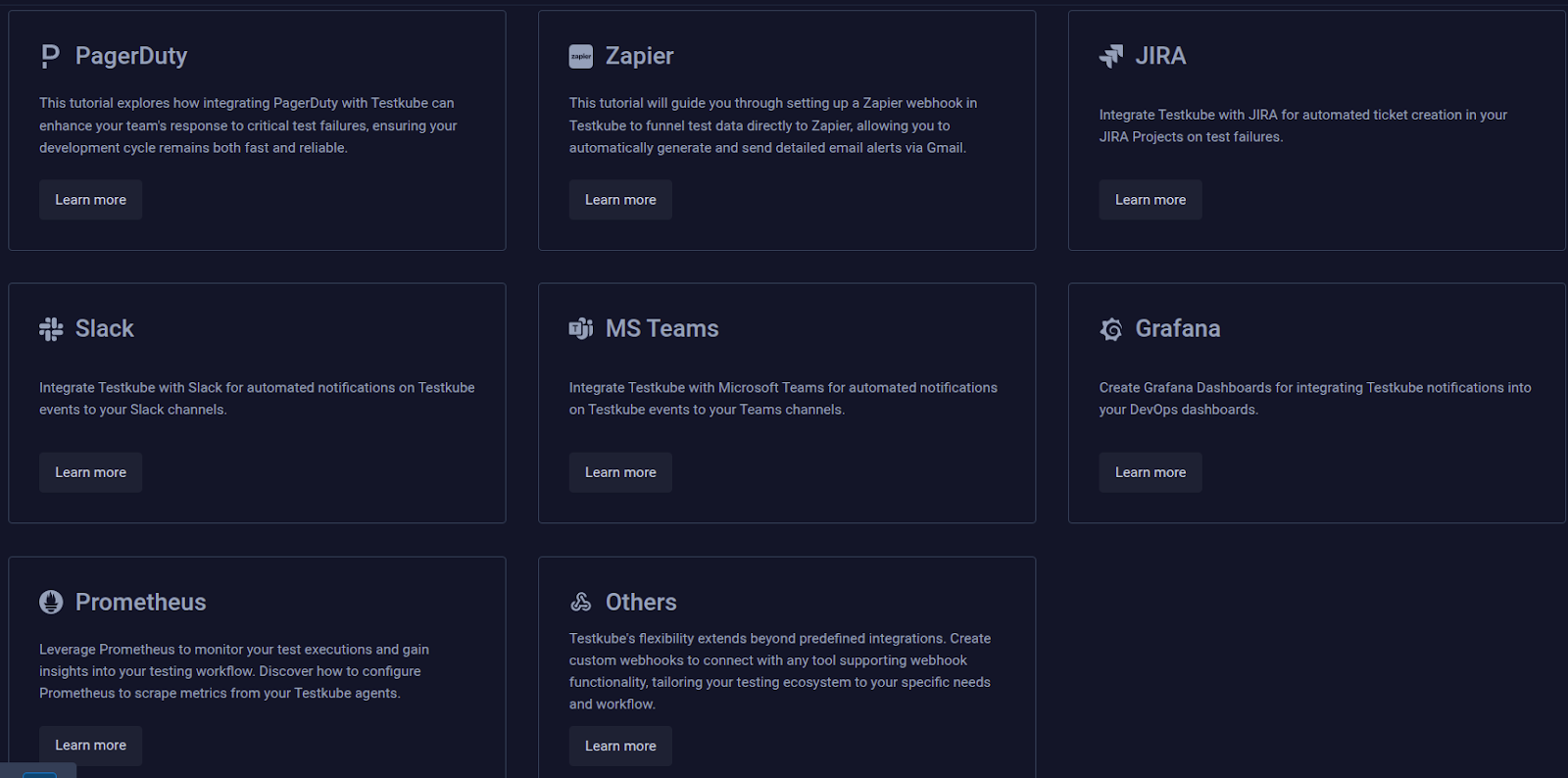Click the Prometheus metrics description text
The height and width of the screenshot is (778, 1568).
[234, 671]
